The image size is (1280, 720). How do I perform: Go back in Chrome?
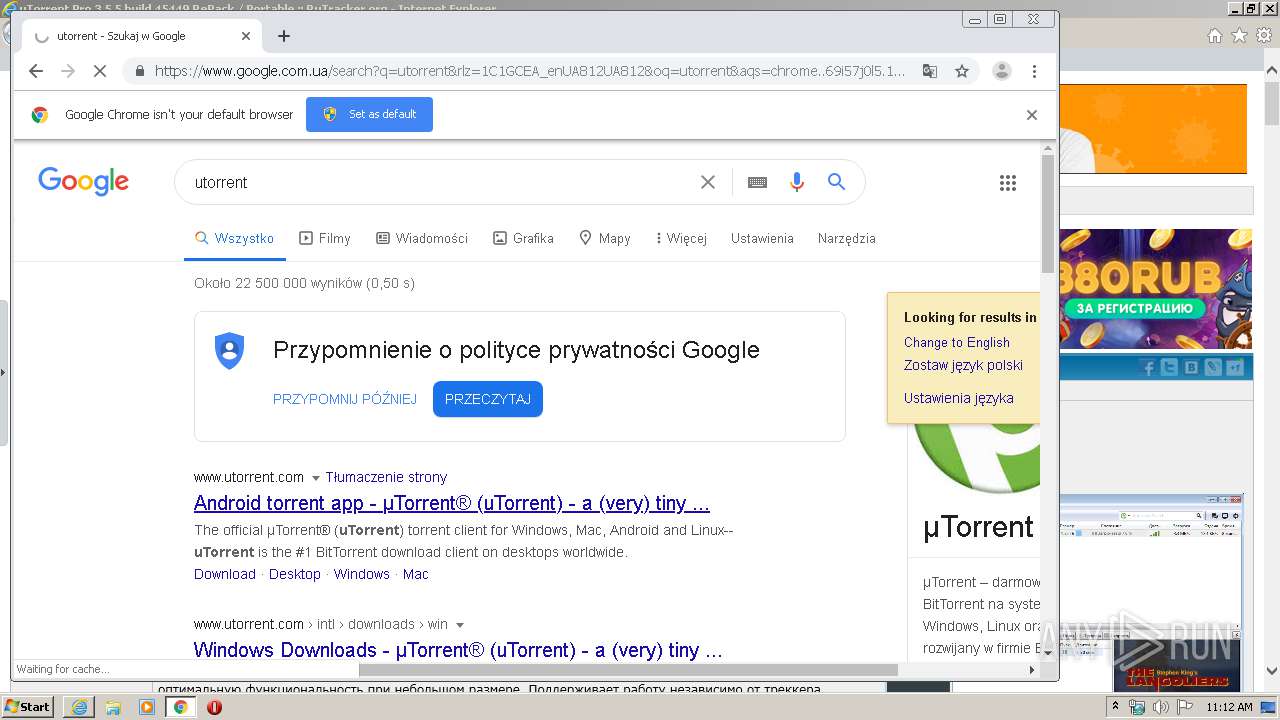click(36, 71)
